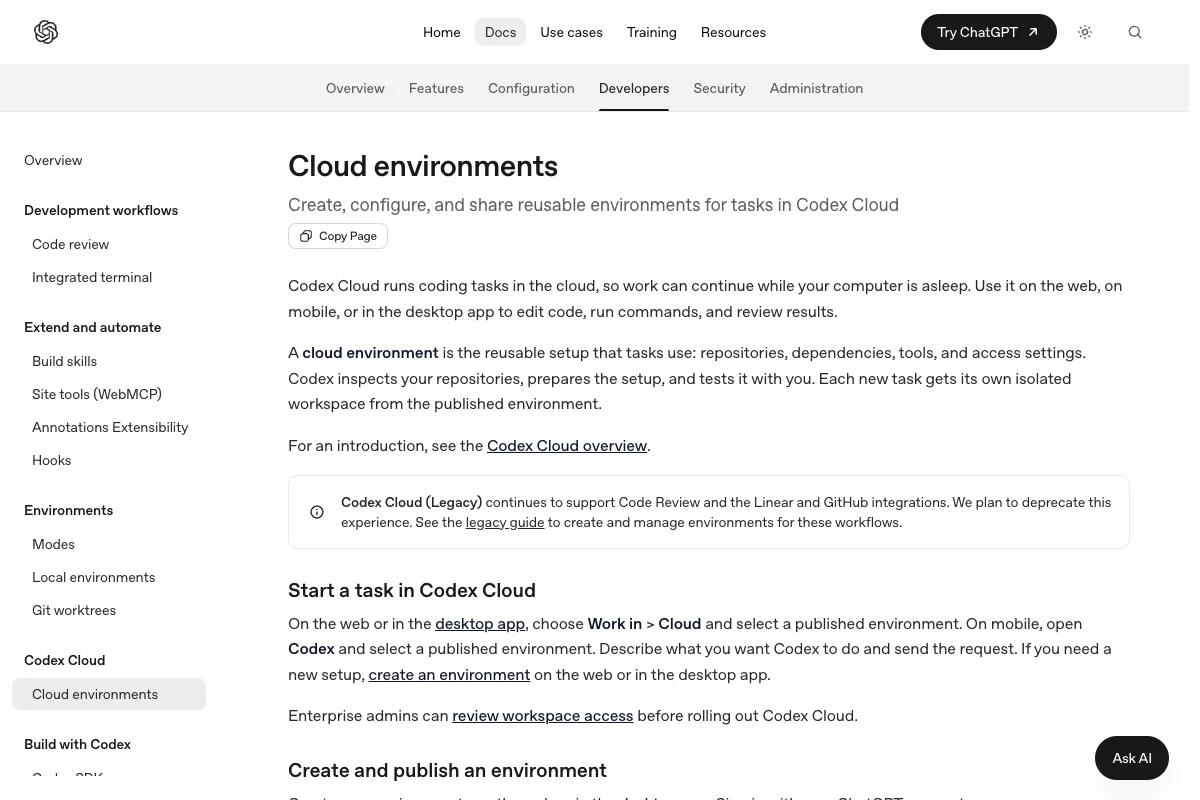1200x800 pixels.
Task: Switch to the Security tab
Action: pos(719,88)
